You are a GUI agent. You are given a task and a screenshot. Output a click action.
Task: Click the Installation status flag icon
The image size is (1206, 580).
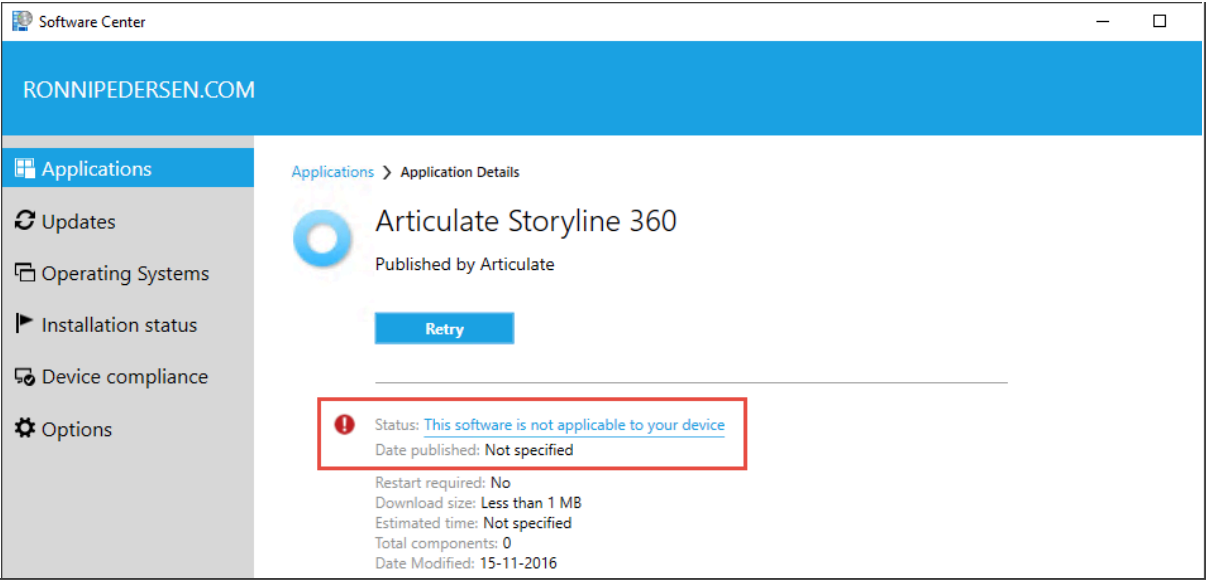[25, 324]
